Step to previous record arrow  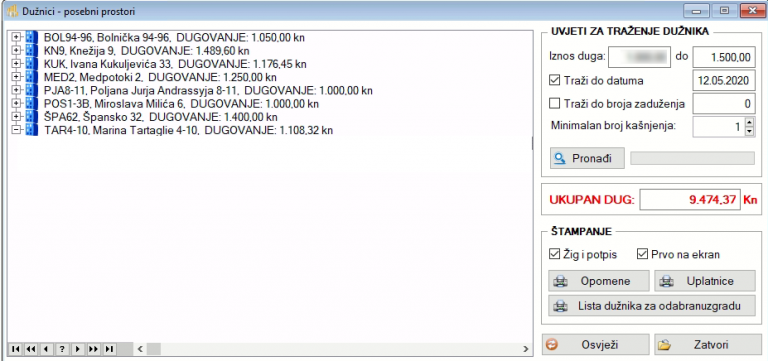[46, 349]
